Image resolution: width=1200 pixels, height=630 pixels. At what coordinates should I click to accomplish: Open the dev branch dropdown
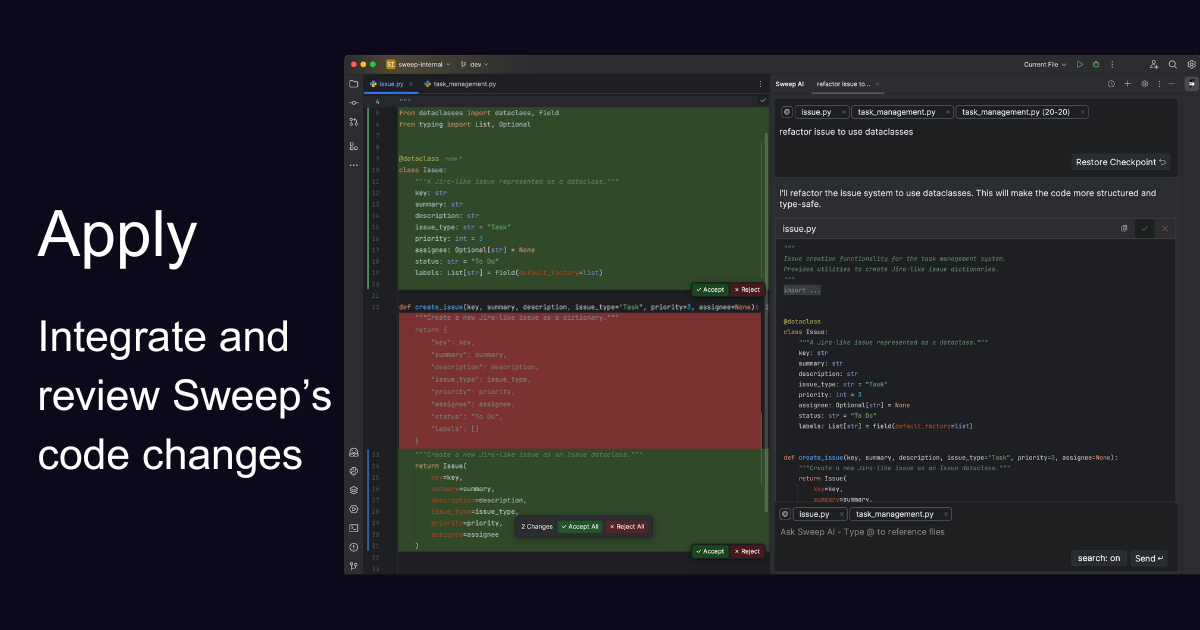tap(474, 64)
